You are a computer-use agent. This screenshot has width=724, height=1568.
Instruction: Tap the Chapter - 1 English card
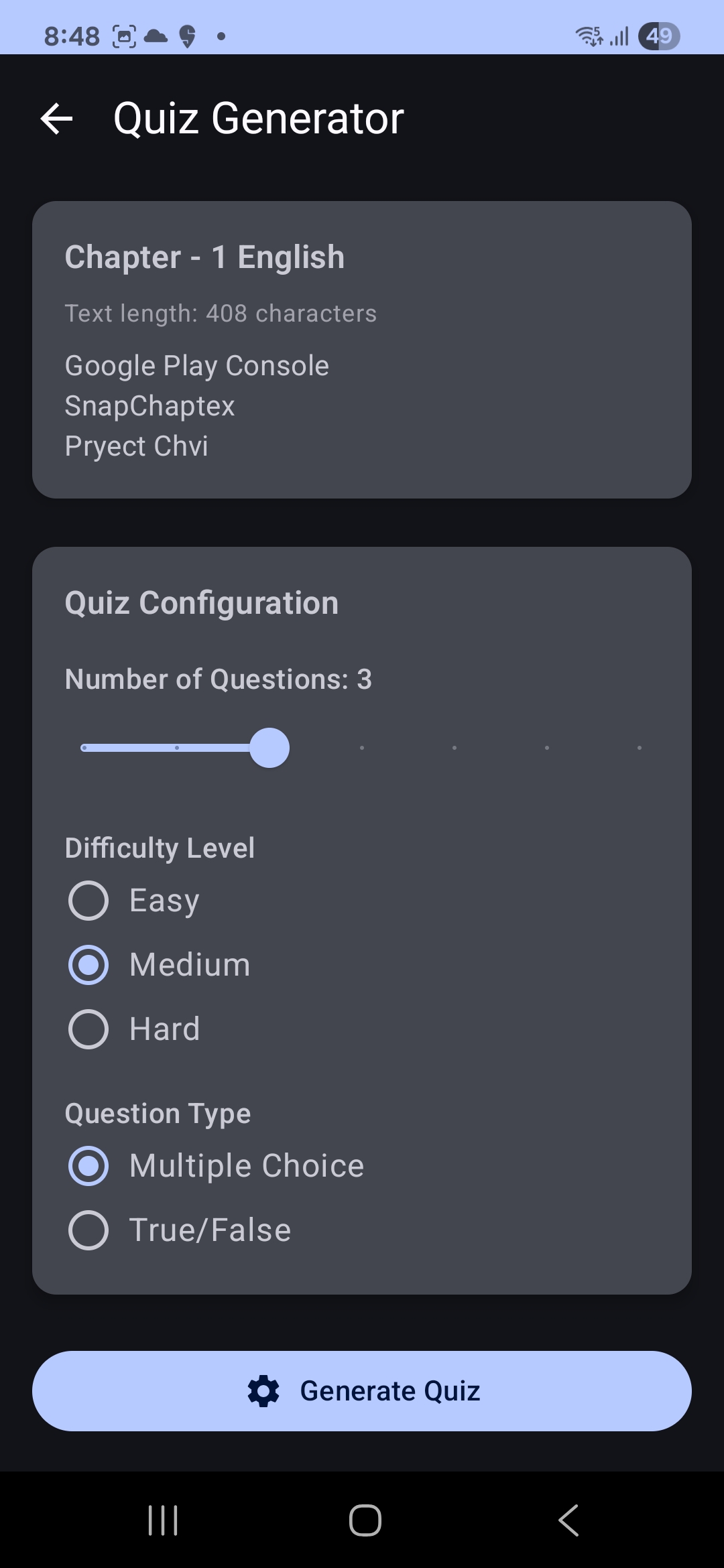pos(362,347)
